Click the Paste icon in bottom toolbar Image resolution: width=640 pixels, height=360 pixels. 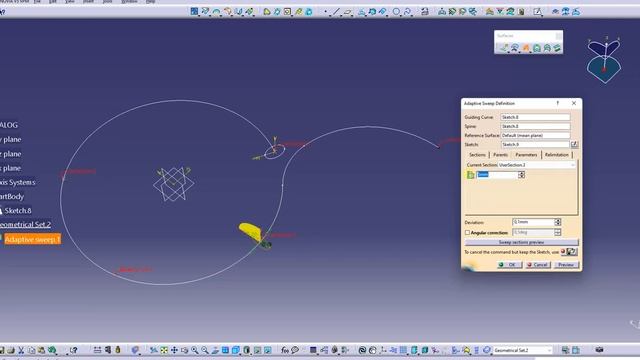[x=41, y=350]
